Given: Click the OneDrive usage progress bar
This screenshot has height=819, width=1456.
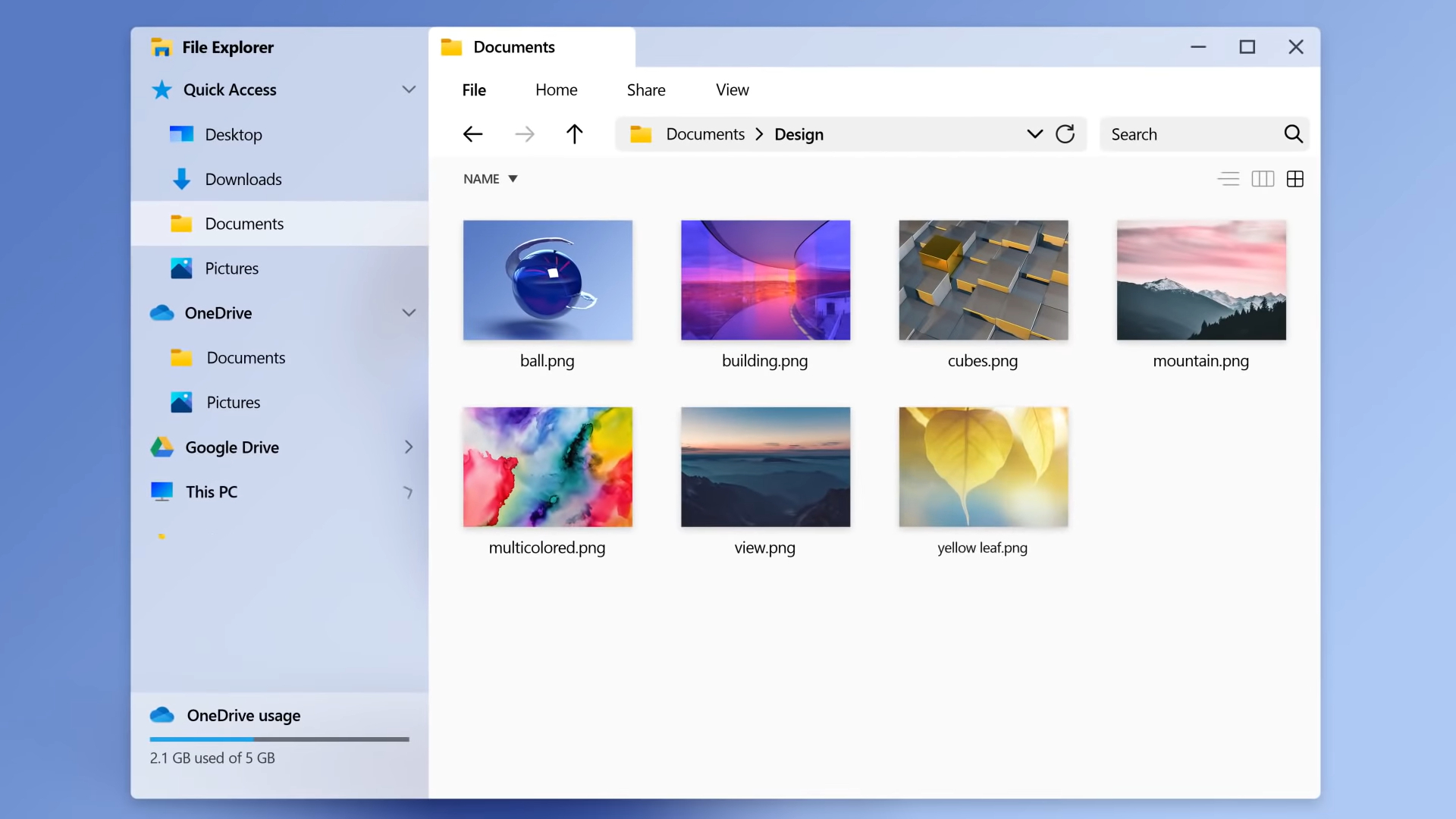Looking at the screenshot, I should tap(279, 739).
